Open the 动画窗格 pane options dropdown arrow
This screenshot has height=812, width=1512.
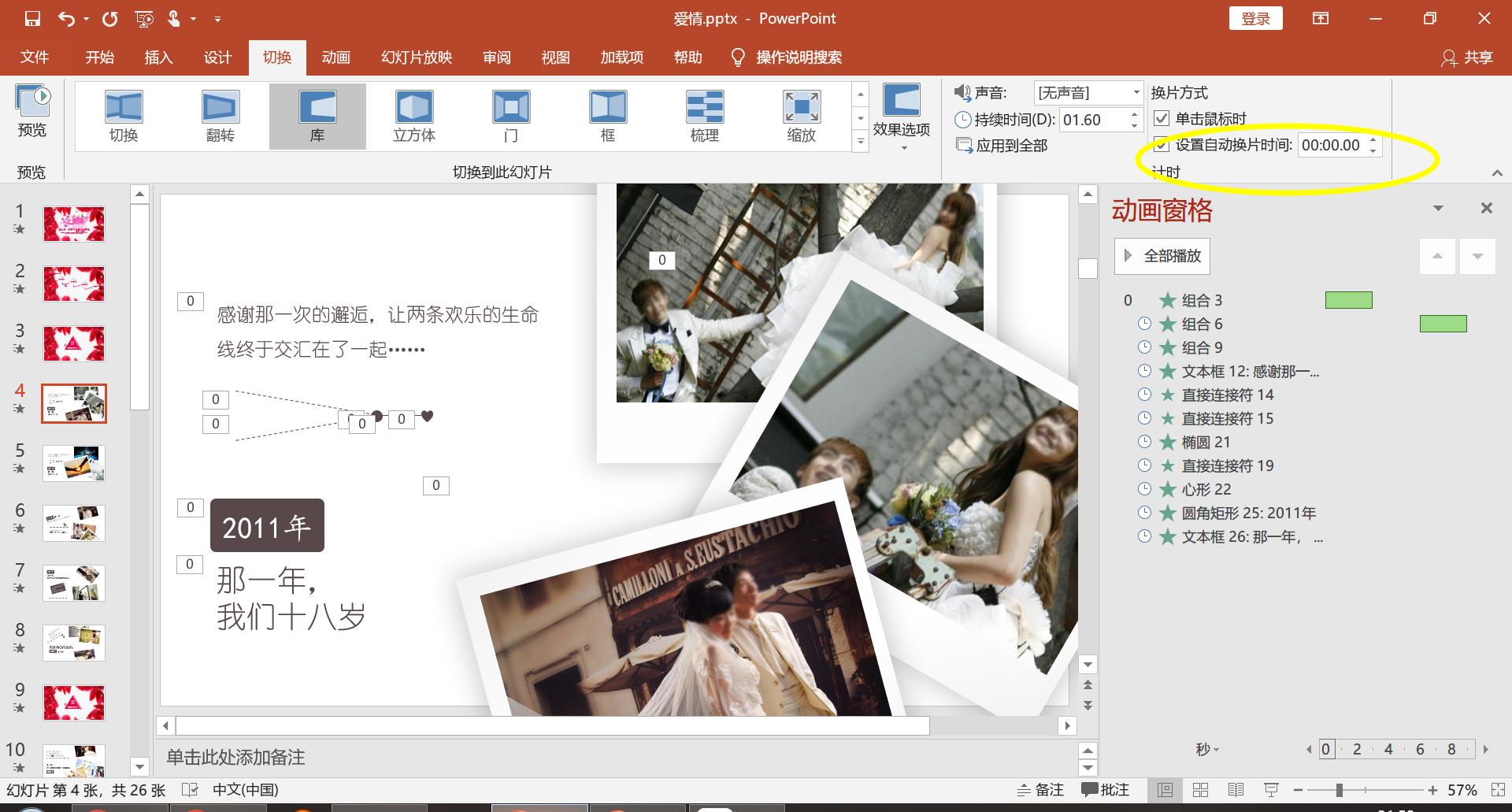[1438, 209]
